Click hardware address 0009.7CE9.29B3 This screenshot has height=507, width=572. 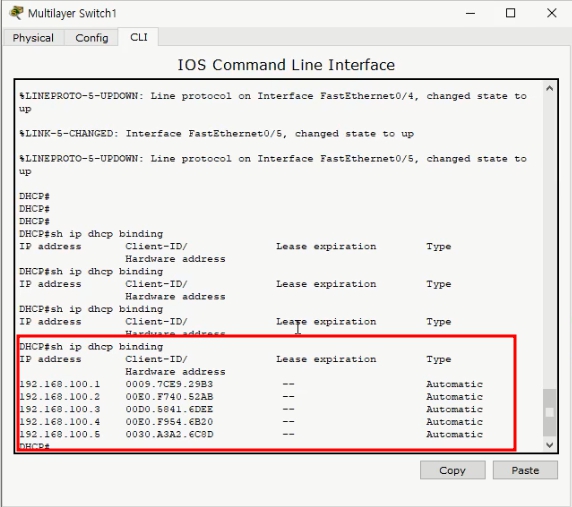[x=169, y=384]
